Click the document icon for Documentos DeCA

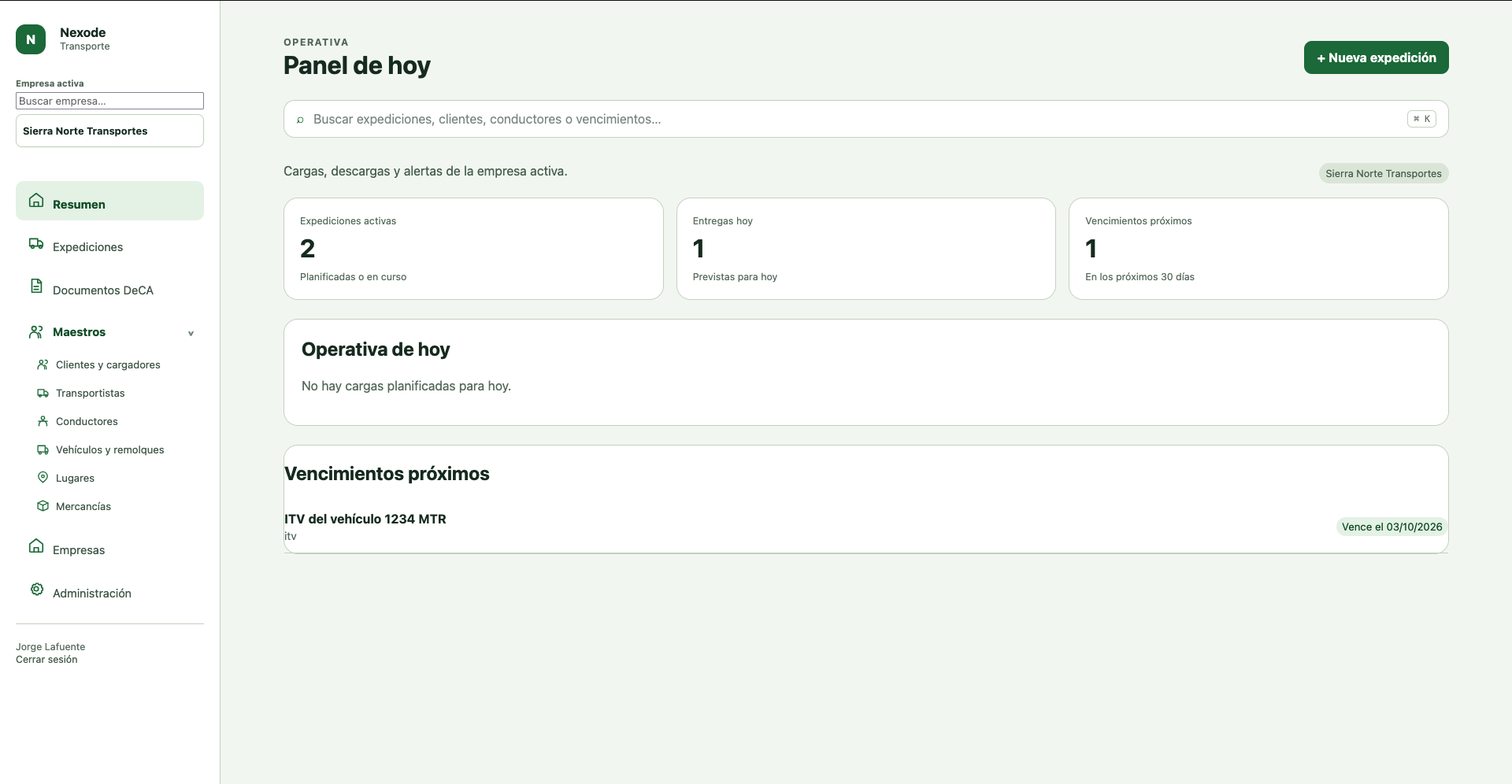tap(36, 286)
